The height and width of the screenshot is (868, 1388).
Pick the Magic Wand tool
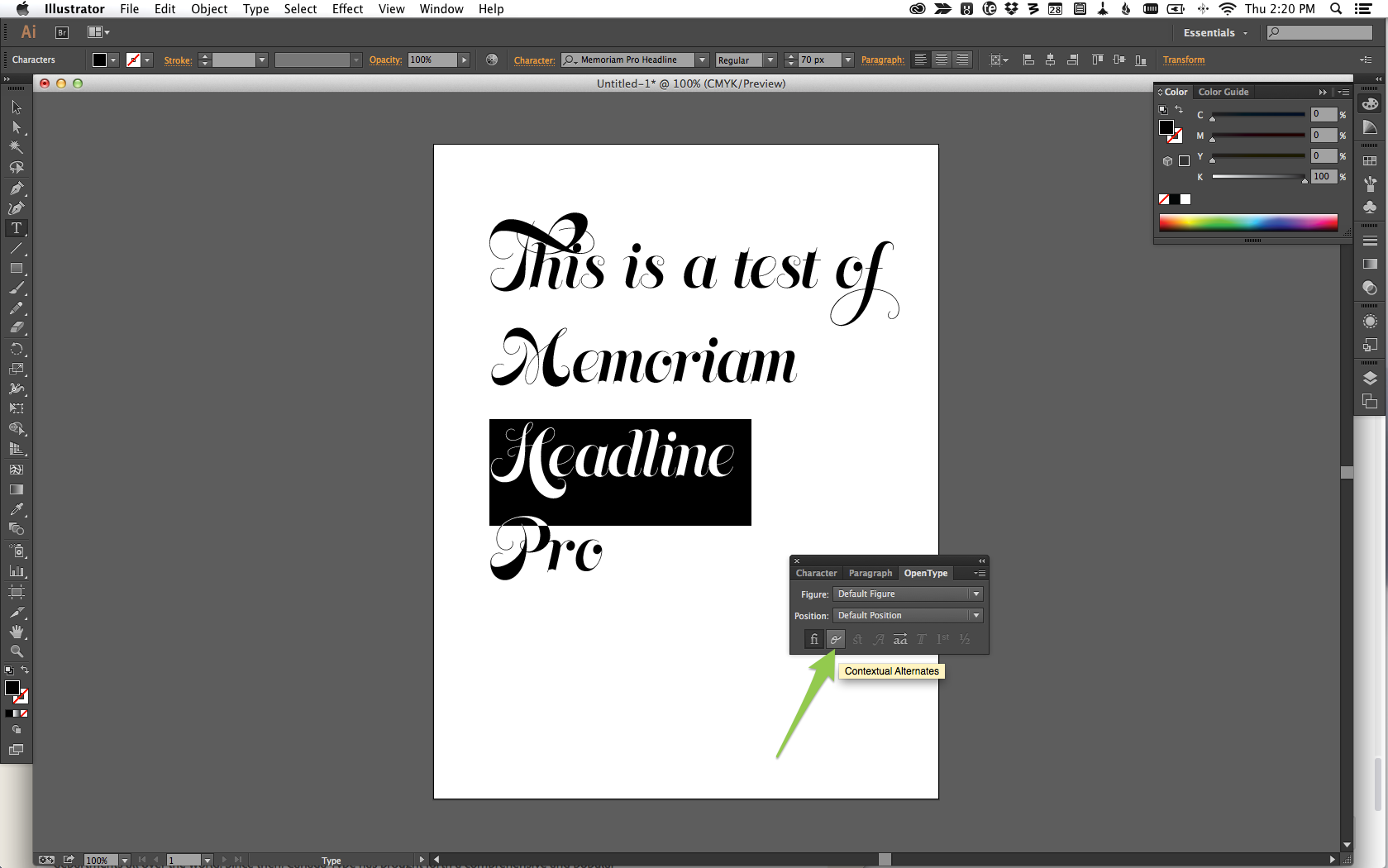[17, 147]
